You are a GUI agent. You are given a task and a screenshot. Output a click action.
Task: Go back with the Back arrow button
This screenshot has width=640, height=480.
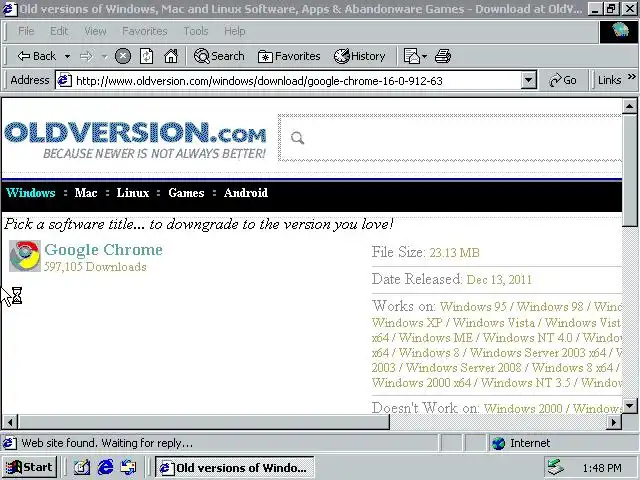click(36, 56)
